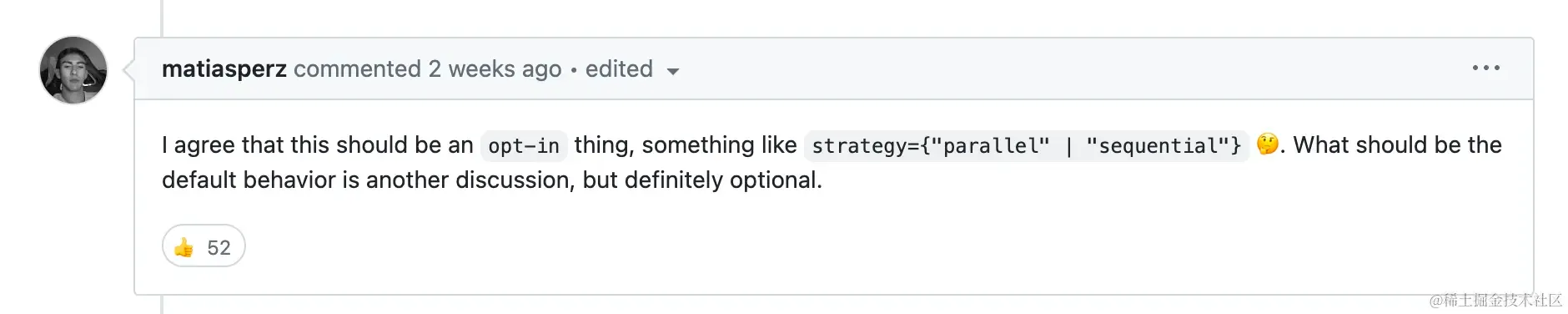Click the speech pointer next to the avatar

click(128, 69)
